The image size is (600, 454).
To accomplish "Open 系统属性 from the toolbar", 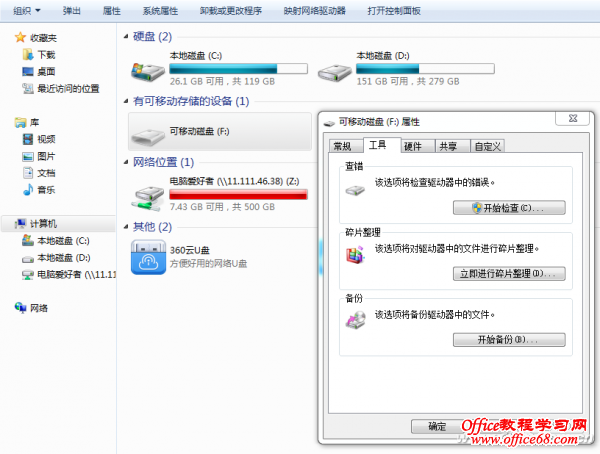I will (160, 11).
